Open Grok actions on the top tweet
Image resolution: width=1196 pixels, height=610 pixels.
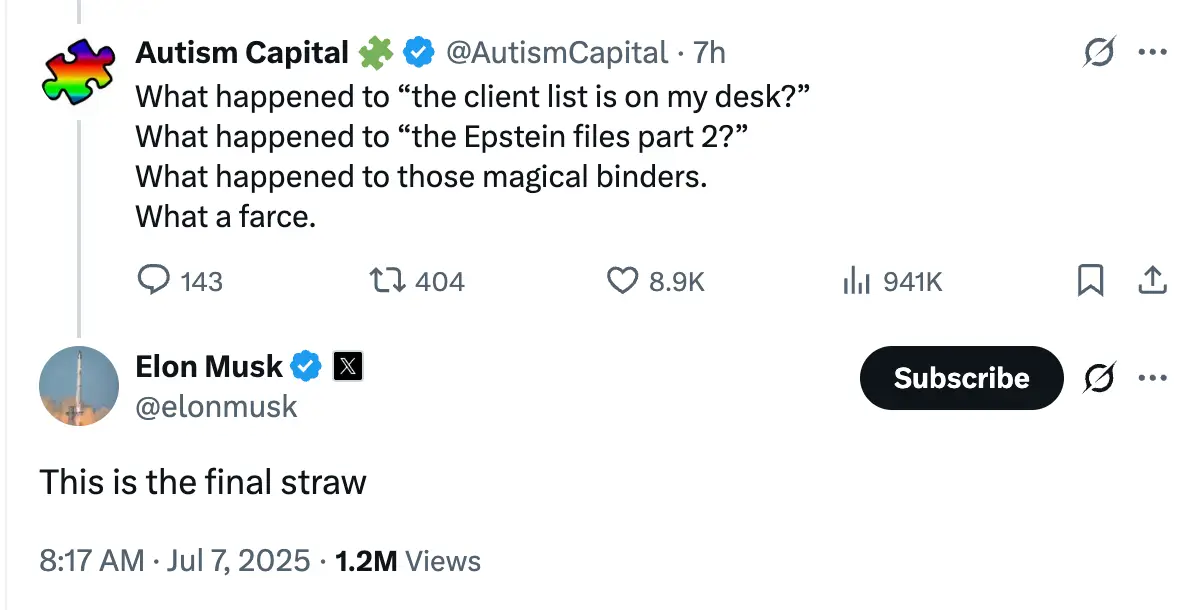click(1100, 53)
